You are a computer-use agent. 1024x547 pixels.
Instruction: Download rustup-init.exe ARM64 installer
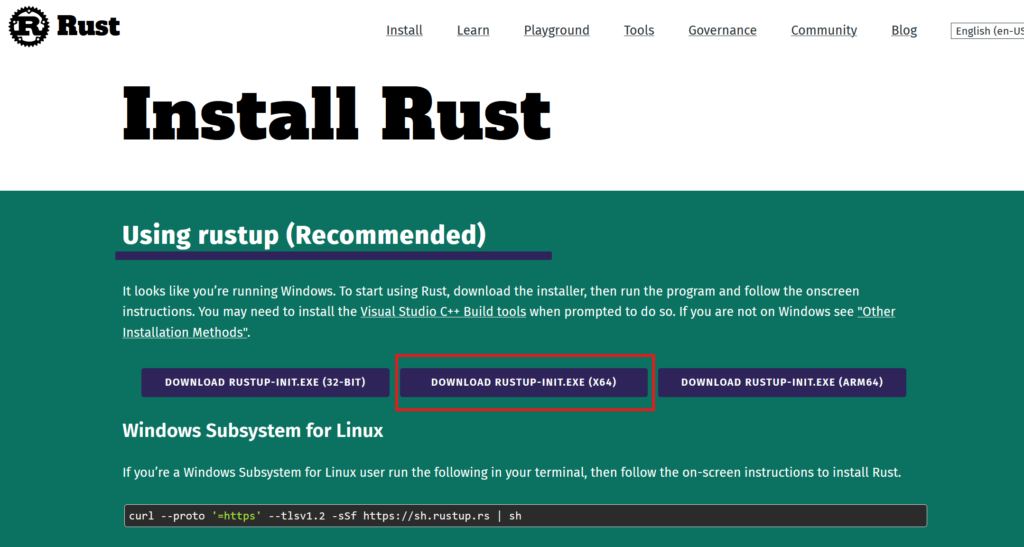point(782,383)
